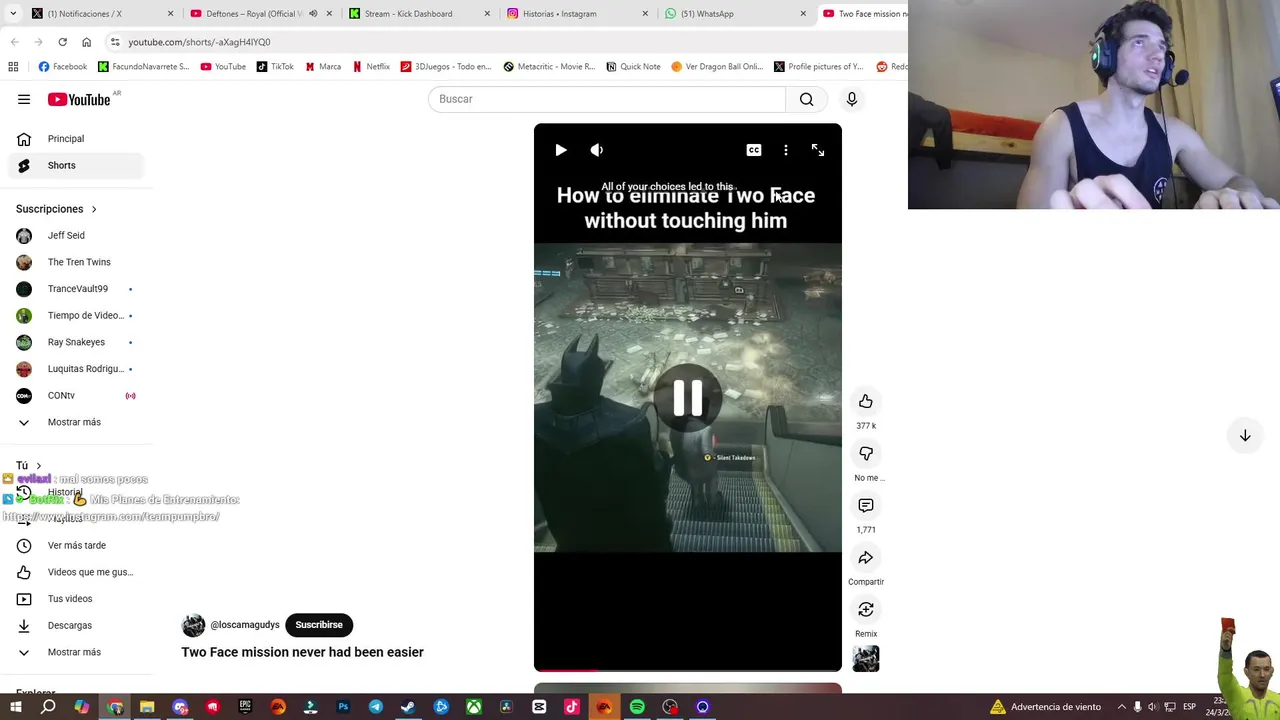Like the Short with thumbs up
1280x720 pixels.
pos(866,401)
